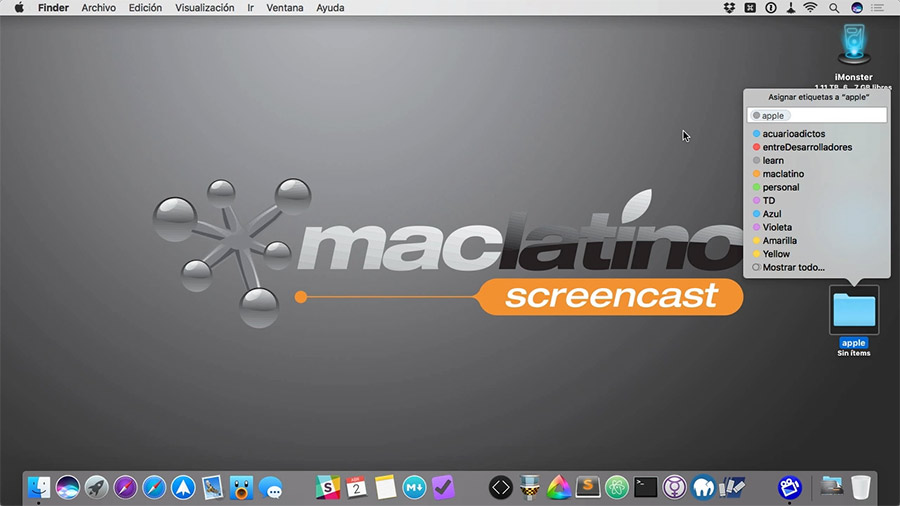Open the purple checkmark OmniFocus icon

click(443, 488)
